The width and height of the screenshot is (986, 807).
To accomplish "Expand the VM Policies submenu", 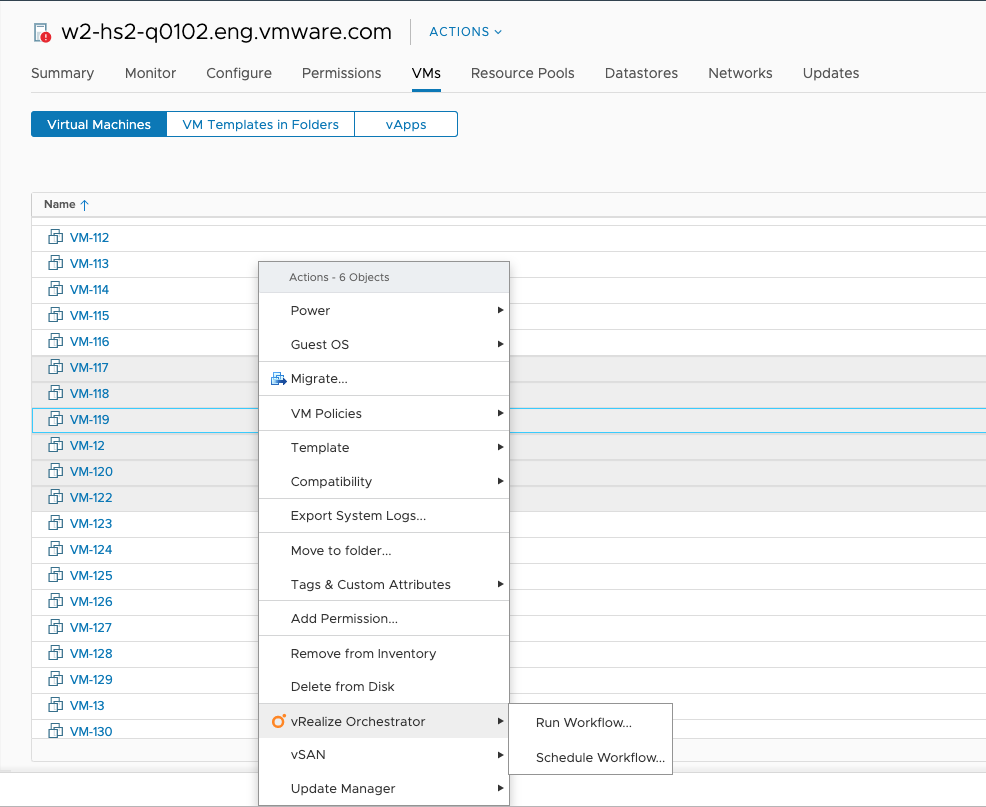I will click(500, 413).
